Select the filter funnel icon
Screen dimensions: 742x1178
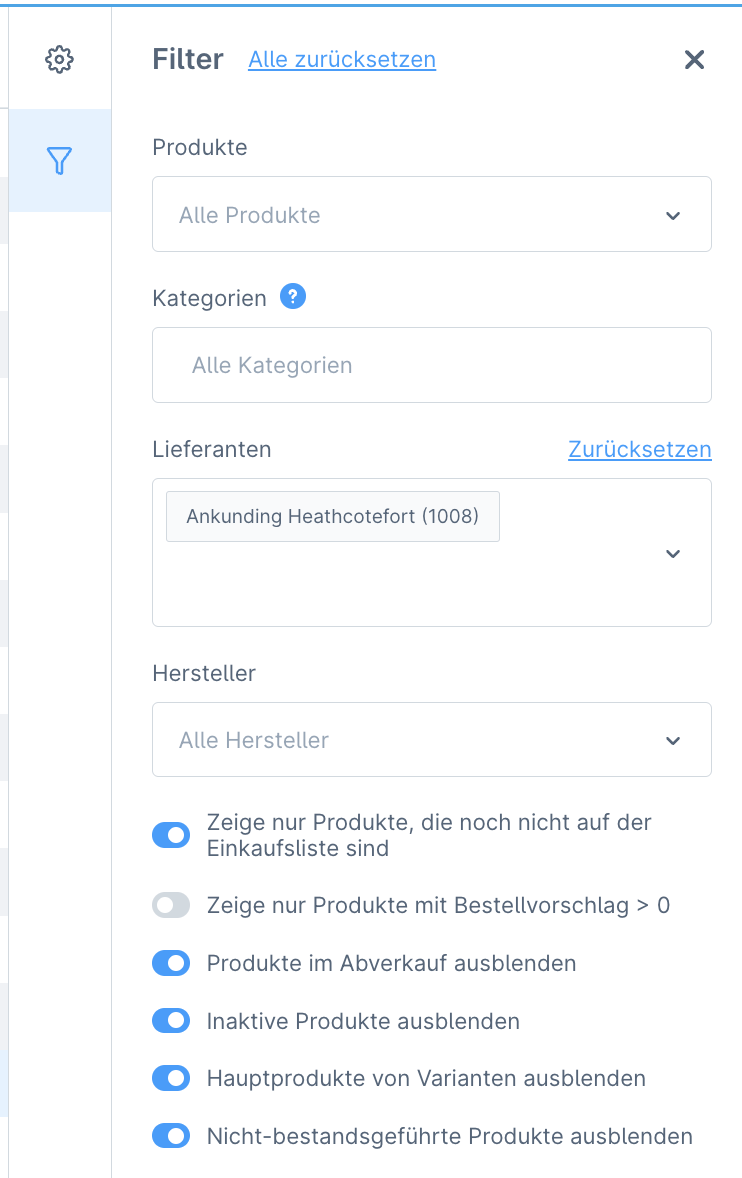(x=59, y=160)
